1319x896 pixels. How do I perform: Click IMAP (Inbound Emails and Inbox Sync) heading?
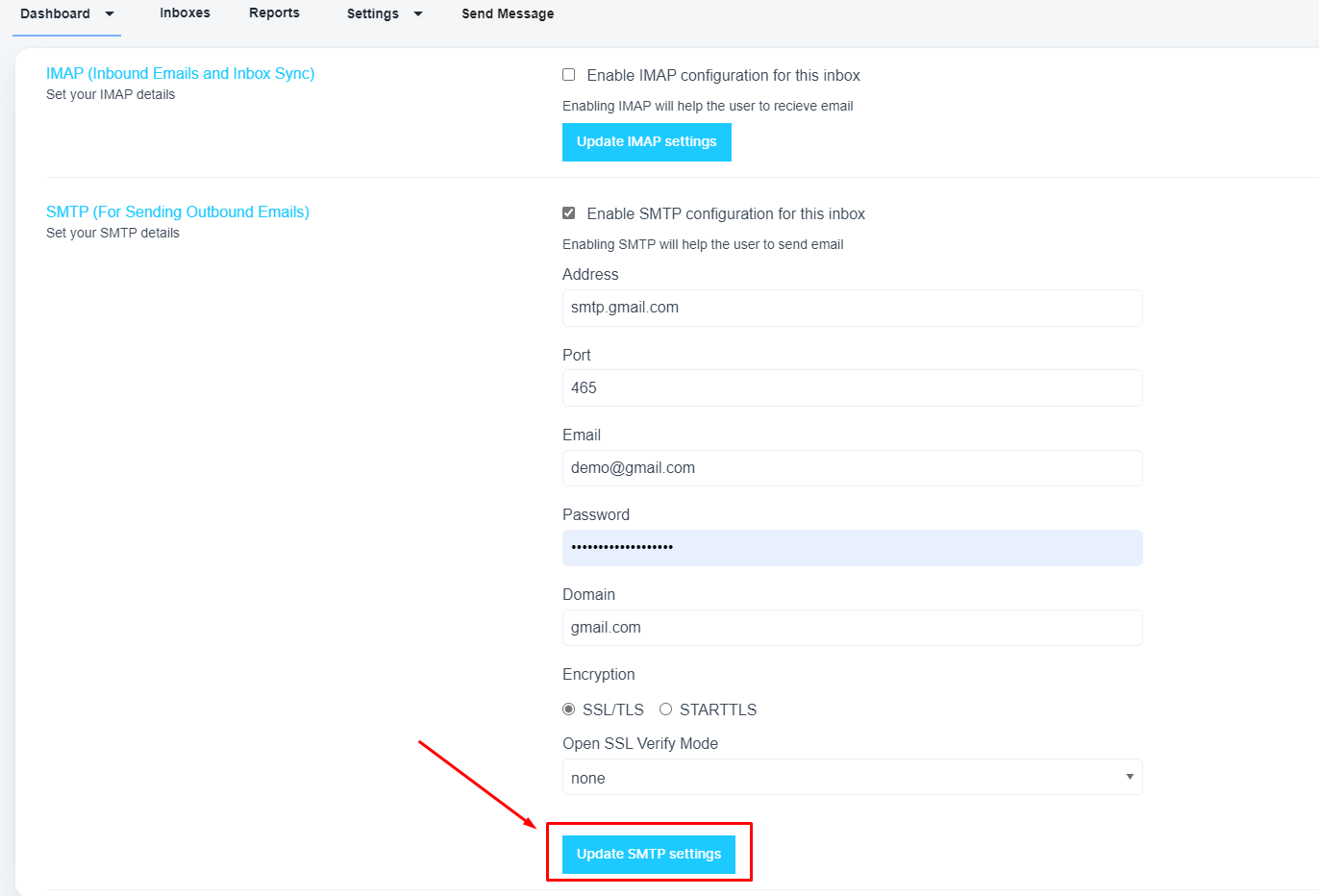181,73
